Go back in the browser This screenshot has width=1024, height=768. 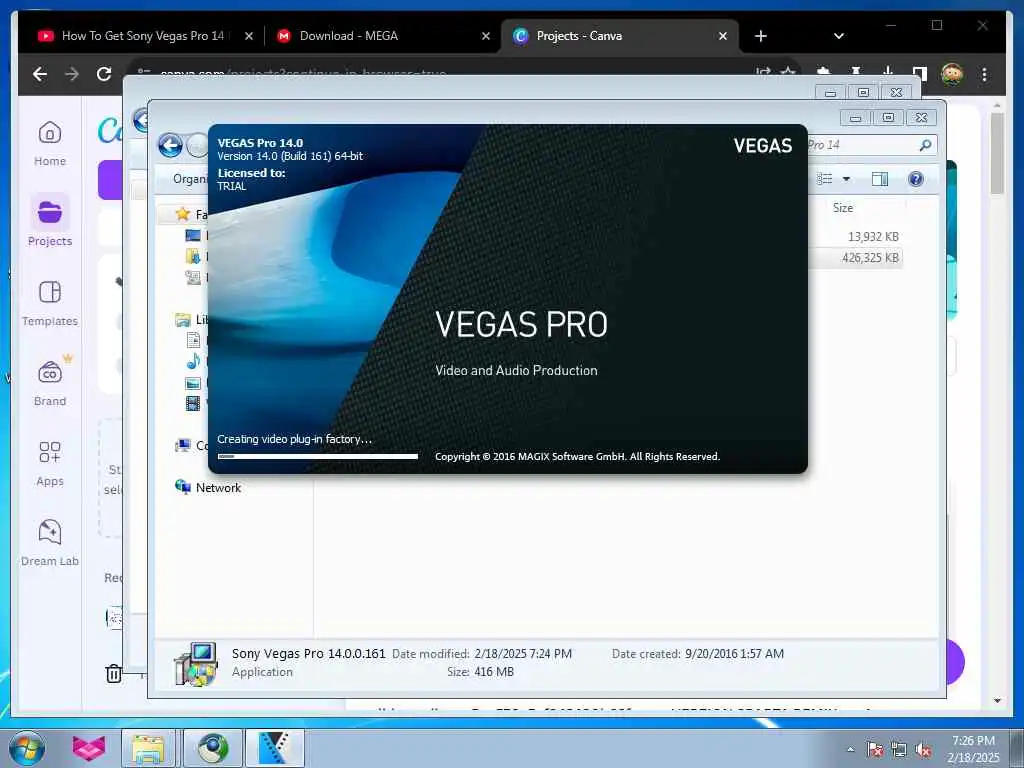pos(40,74)
